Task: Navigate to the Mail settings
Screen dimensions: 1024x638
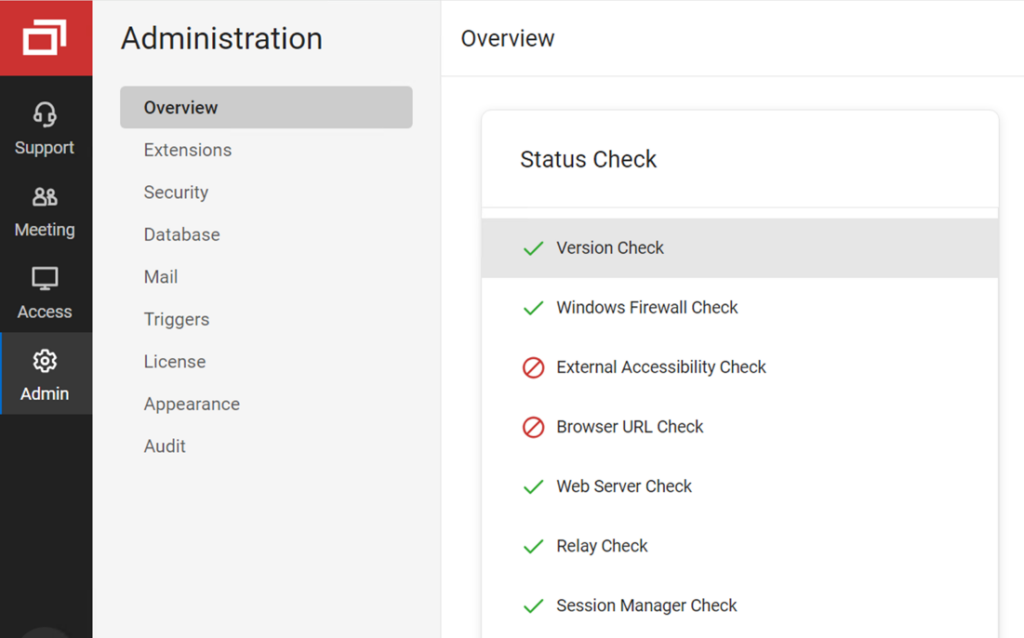Action: [x=161, y=277]
